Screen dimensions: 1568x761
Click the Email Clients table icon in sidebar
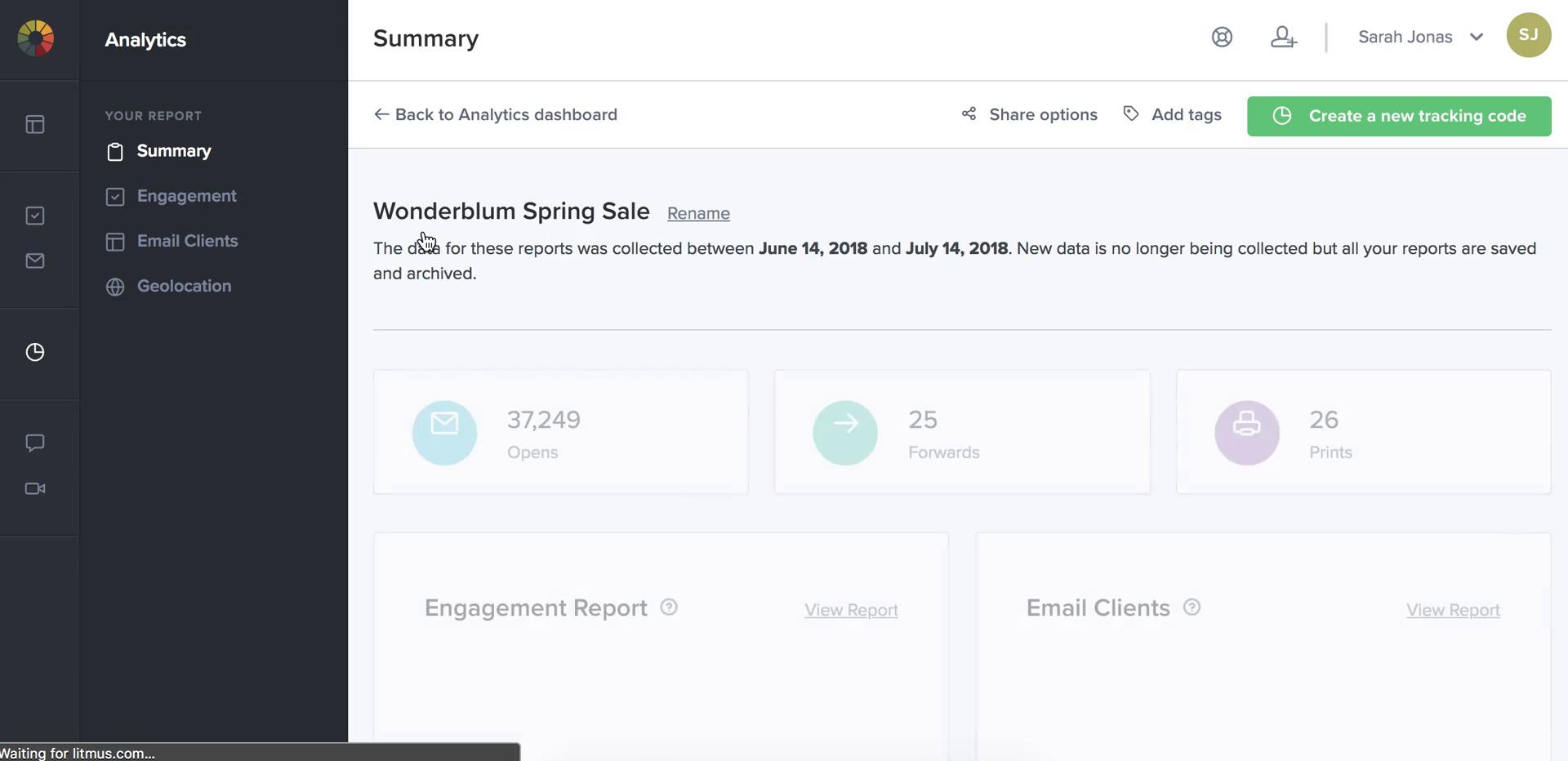pos(115,242)
